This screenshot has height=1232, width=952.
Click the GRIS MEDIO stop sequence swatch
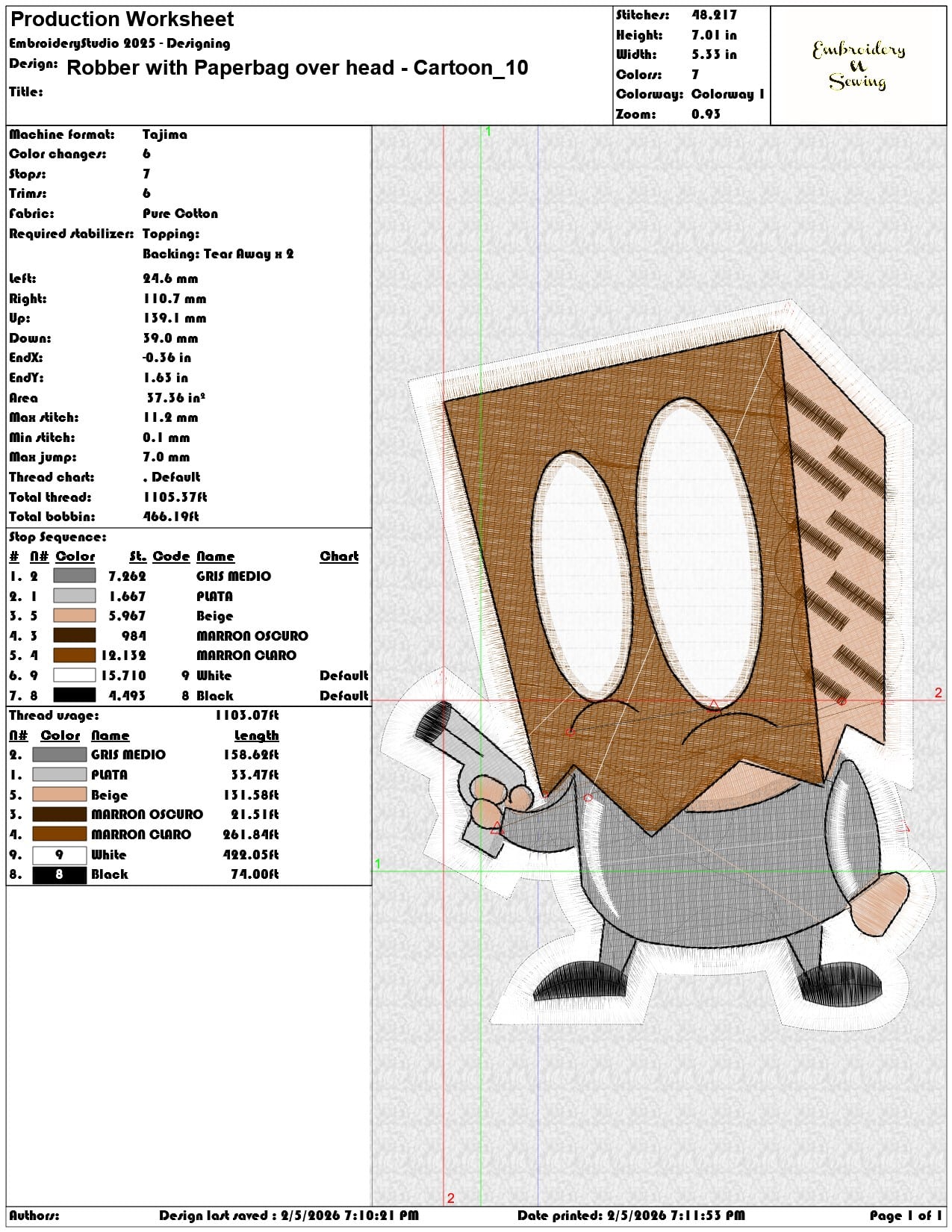coord(74,576)
